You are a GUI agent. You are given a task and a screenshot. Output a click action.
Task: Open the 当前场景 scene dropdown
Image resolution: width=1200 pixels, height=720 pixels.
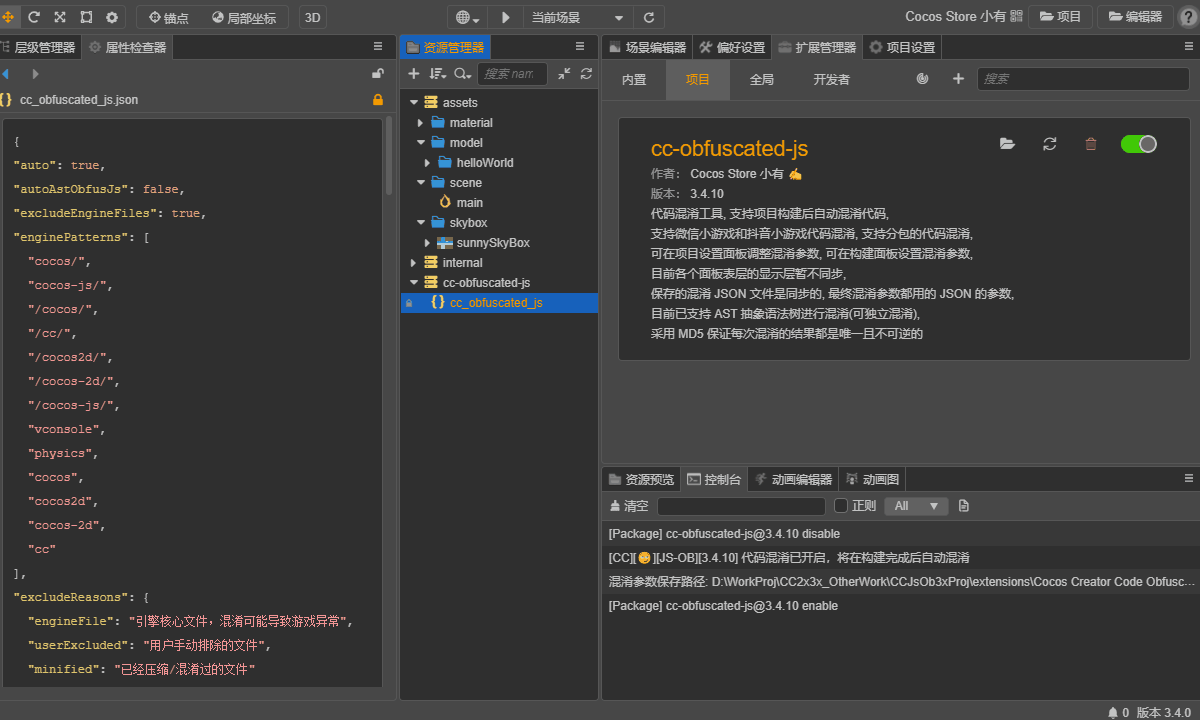[x=577, y=17]
